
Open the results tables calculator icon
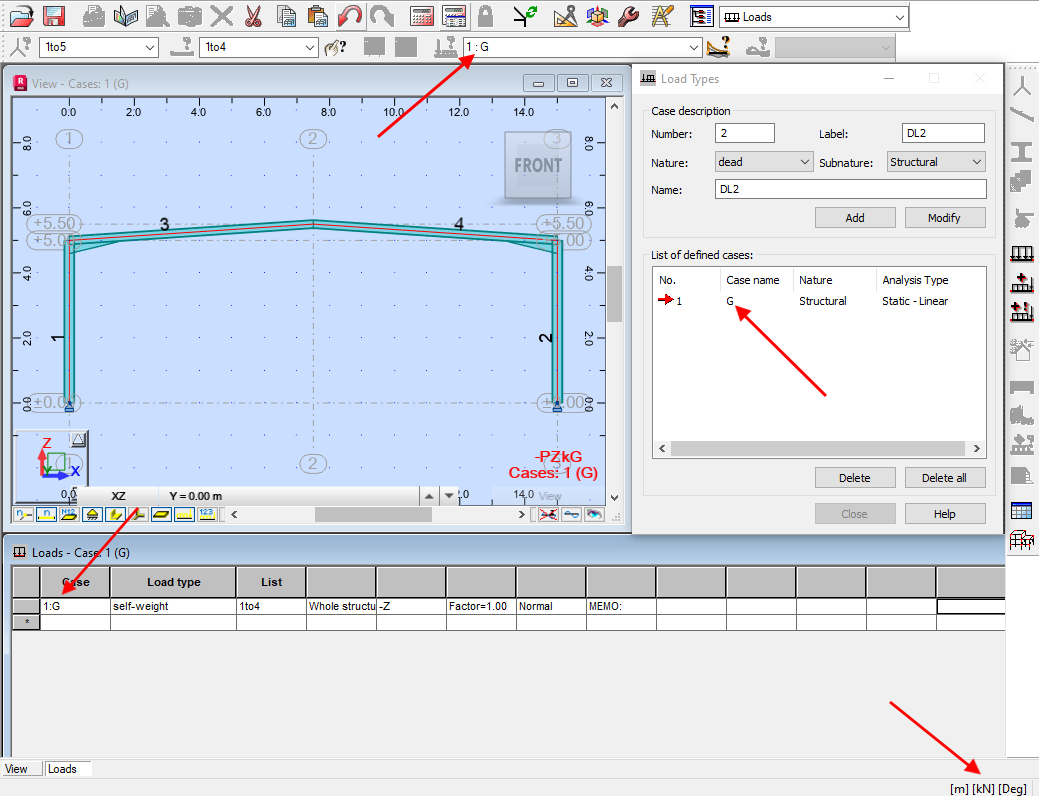454,16
